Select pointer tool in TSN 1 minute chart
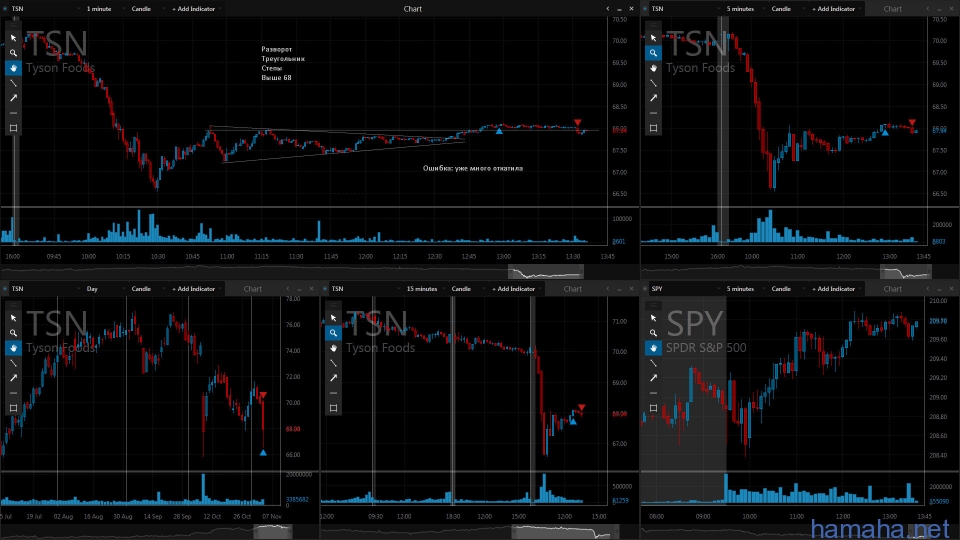Image resolution: width=960 pixels, height=540 pixels. tap(13, 38)
